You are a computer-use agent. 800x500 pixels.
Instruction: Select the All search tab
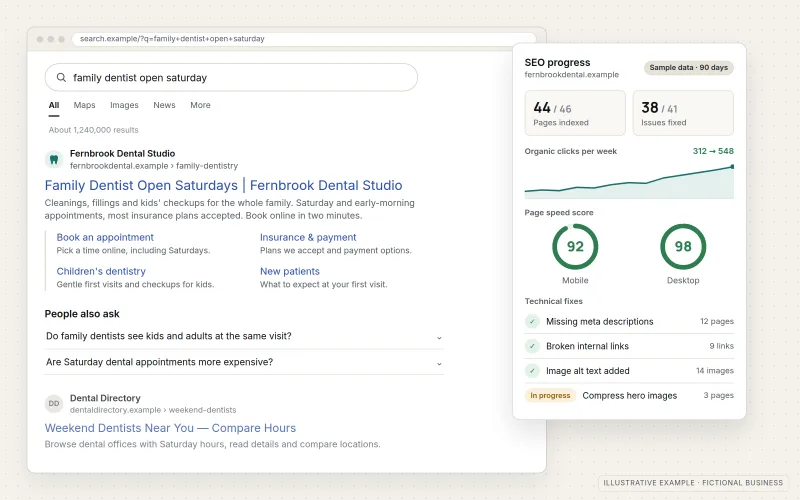[x=54, y=105]
